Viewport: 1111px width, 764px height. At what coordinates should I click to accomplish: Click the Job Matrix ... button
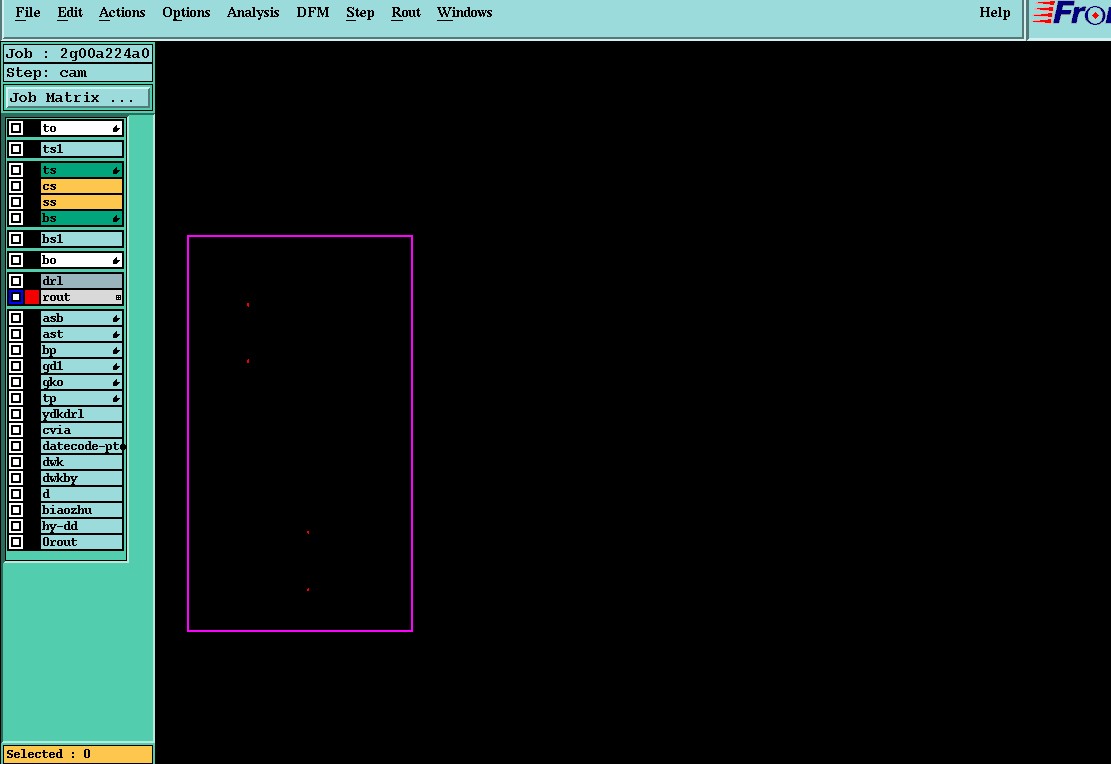(x=78, y=98)
